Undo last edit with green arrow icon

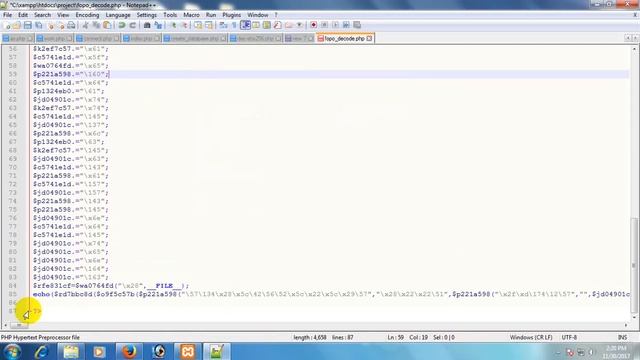[122, 25]
